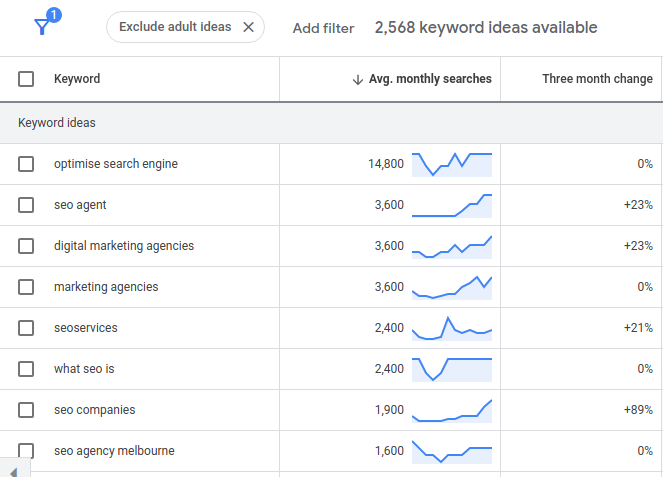Sort by the Keyword column header
Viewport: 663px width, 477px height.
click(77, 79)
